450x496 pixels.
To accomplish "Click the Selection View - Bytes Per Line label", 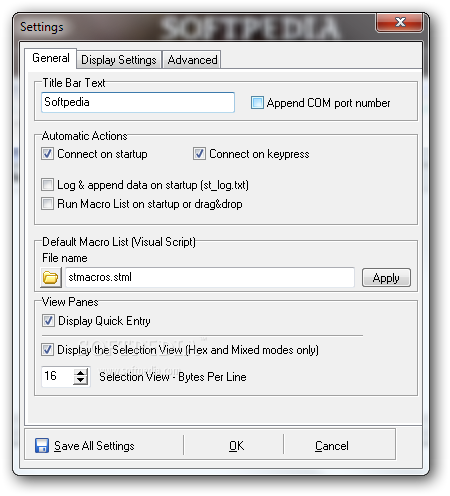I will [x=173, y=377].
